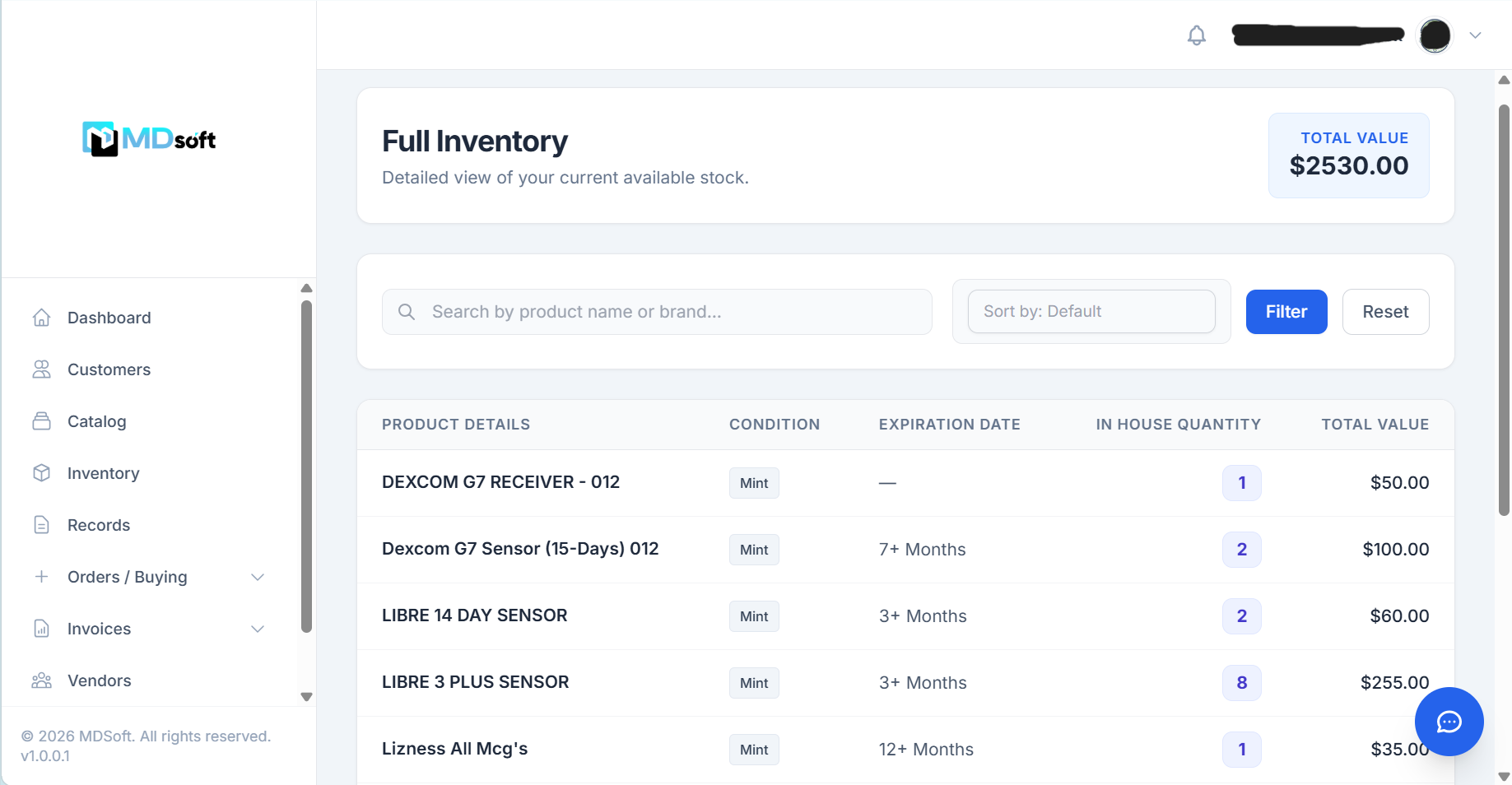Image resolution: width=1512 pixels, height=785 pixels.
Task: Click main page scrollbar up arrow
Action: (x=1504, y=80)
